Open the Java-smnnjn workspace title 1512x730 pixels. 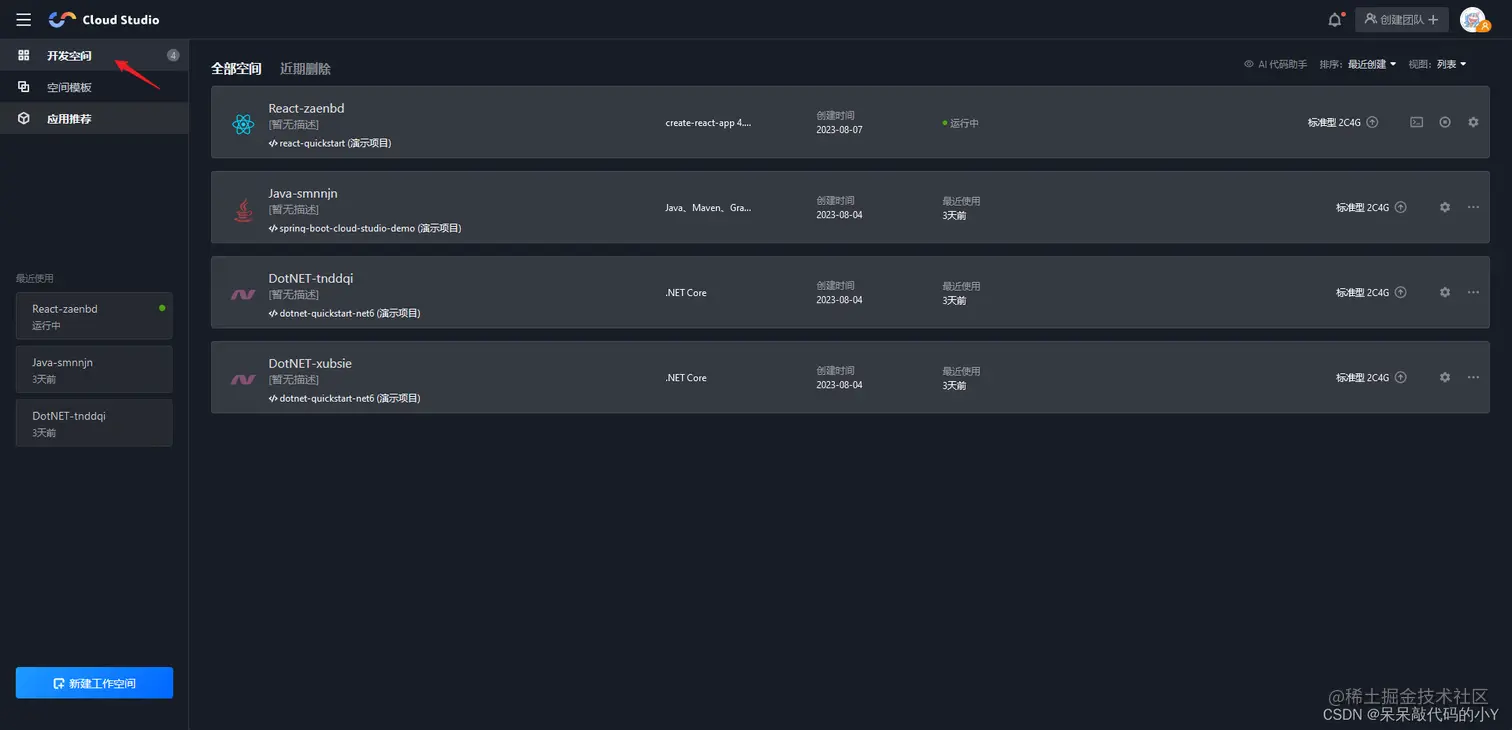pyautogui.click(x=303, y=193)
